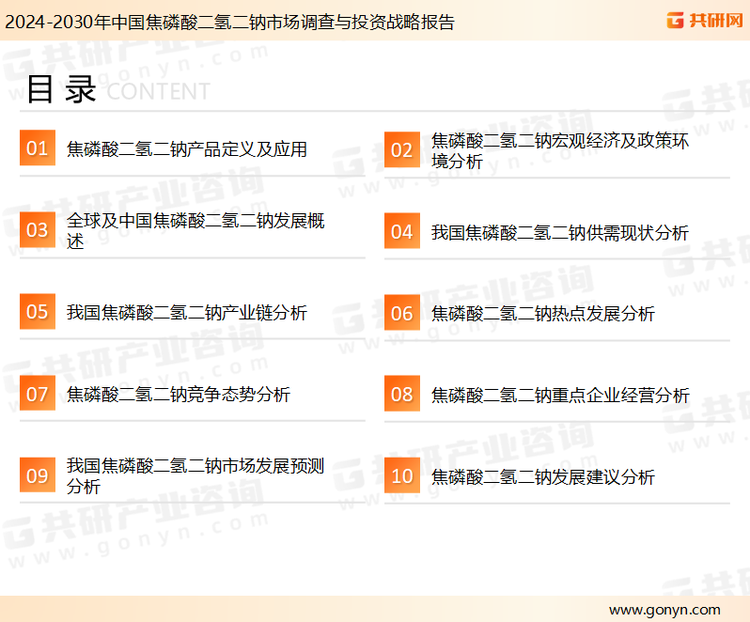Open chapter 焦磷酸二氢二钠宏观经济及政策环境分析
Screen dimensions: 750x622
click(560, 151)
